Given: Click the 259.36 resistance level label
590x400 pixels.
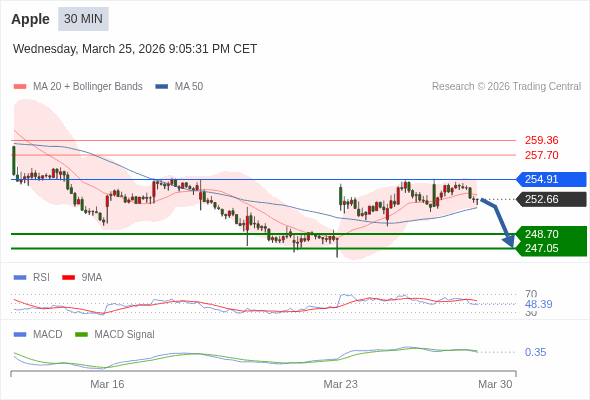Looking at the screenshot, I should [541, 140].
